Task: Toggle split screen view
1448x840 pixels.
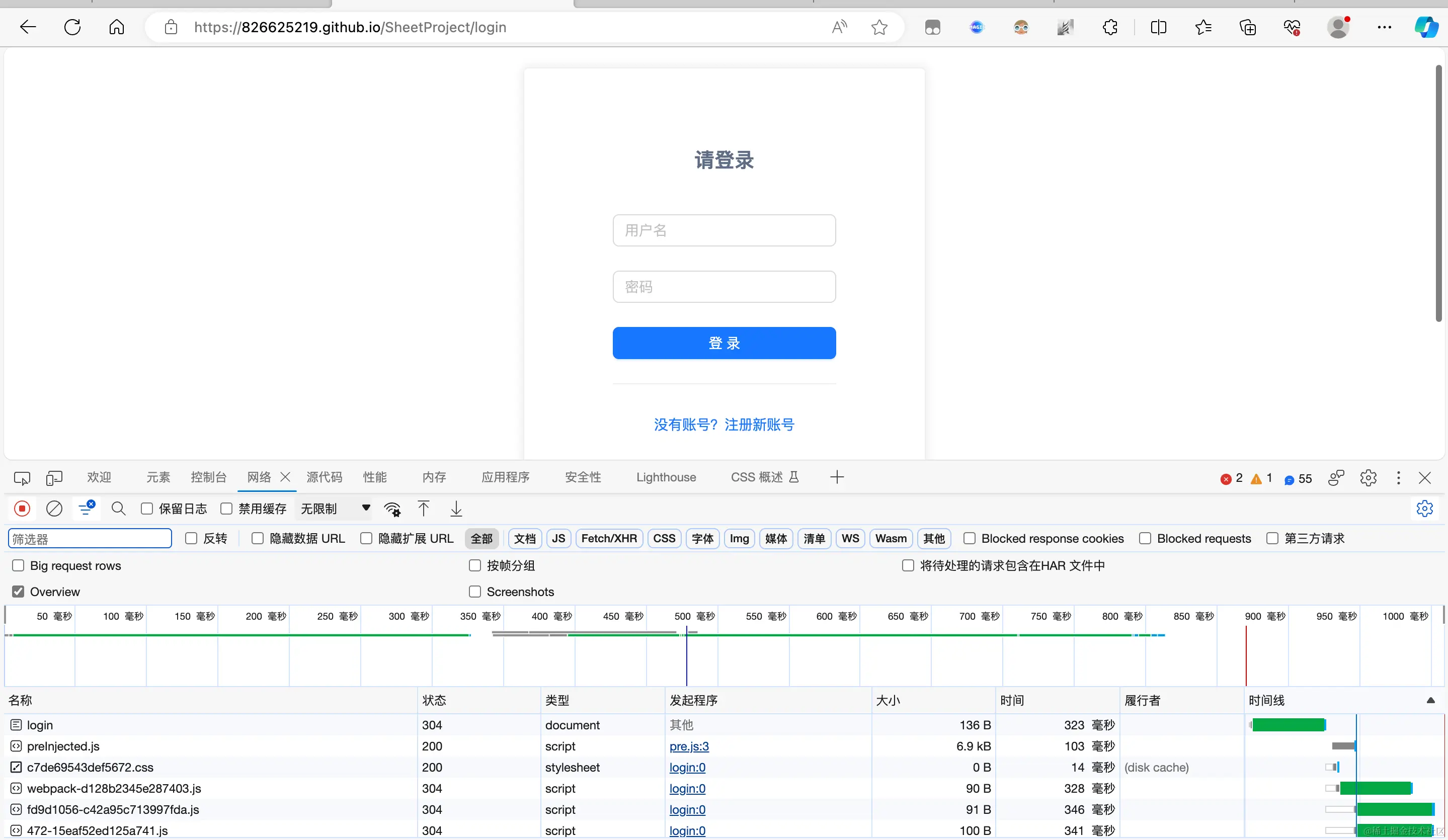Action: point(1158,27)
